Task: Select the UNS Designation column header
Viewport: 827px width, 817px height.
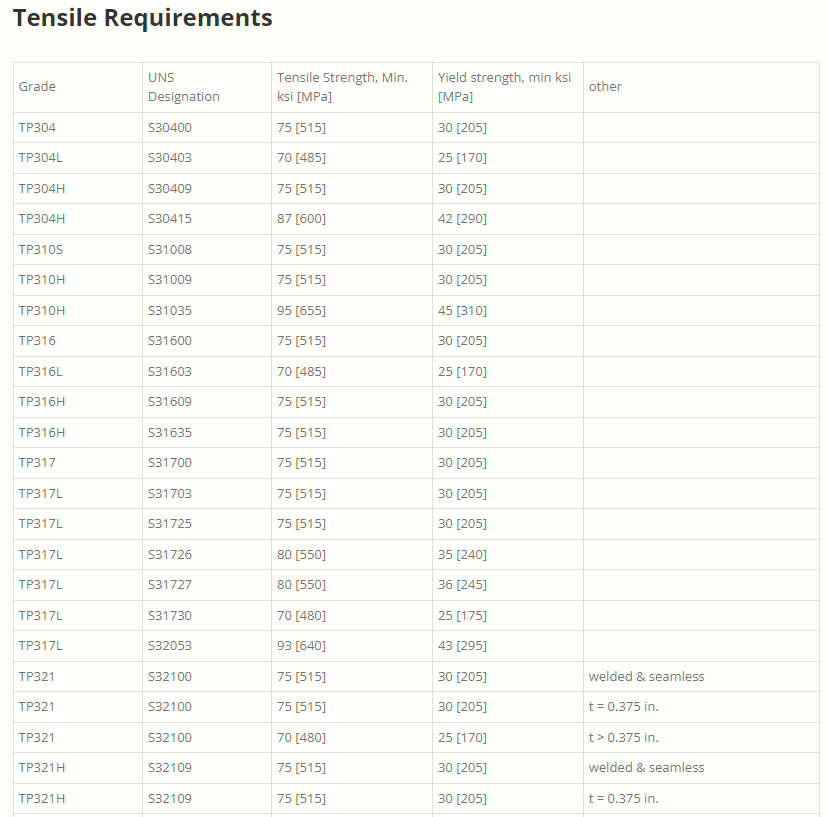Action: [184, 87]
